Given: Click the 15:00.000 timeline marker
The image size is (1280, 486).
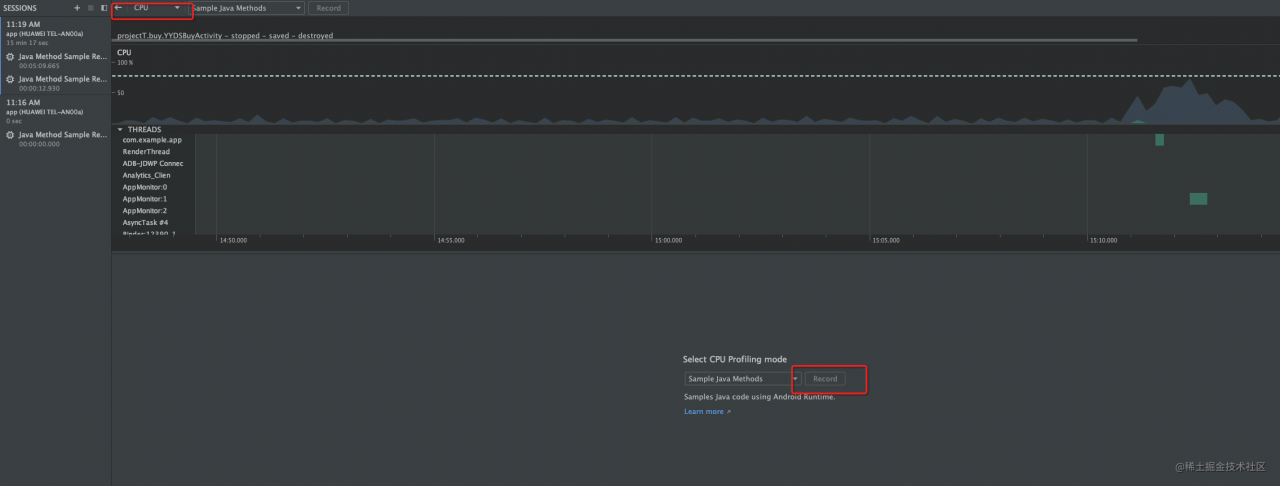Looking at the screenshot, I should (x=668, y=240).
